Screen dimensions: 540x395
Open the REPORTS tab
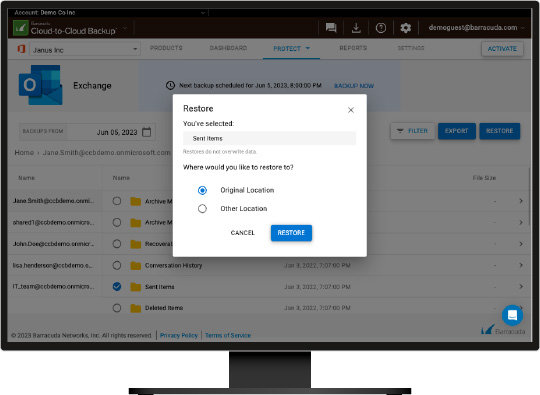point(353,48)
